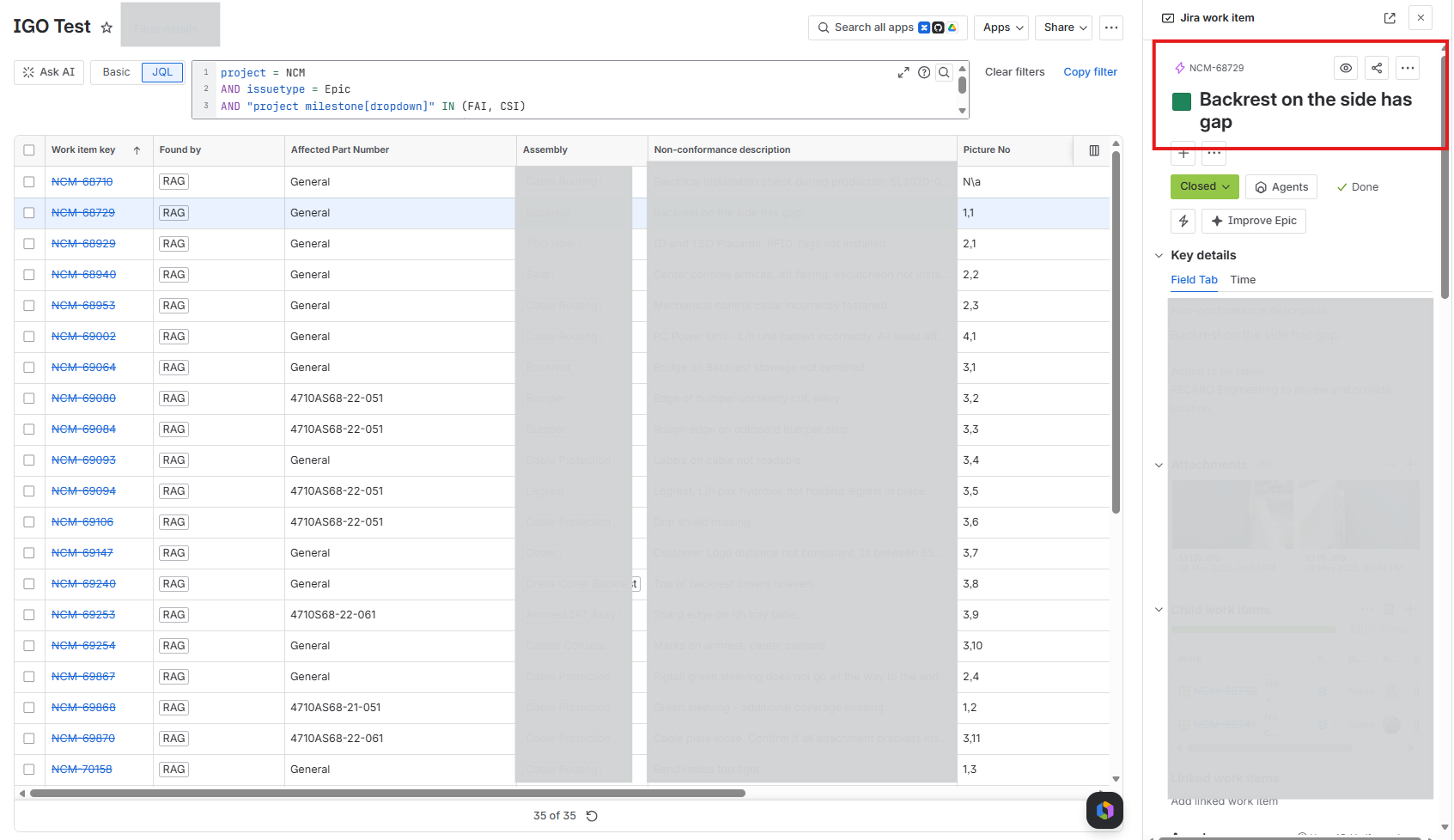Open the Field Tab
1454x840 pixels.
[x=1194, y=280]
